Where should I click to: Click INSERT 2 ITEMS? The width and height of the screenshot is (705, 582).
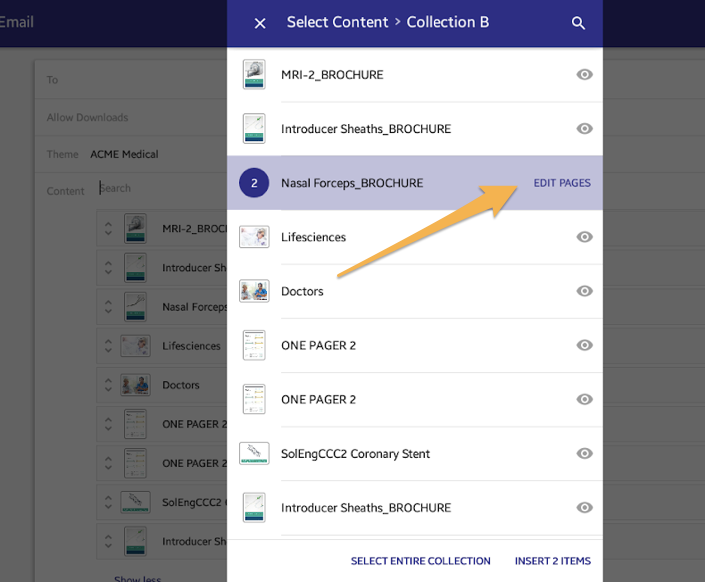[553, 561]
